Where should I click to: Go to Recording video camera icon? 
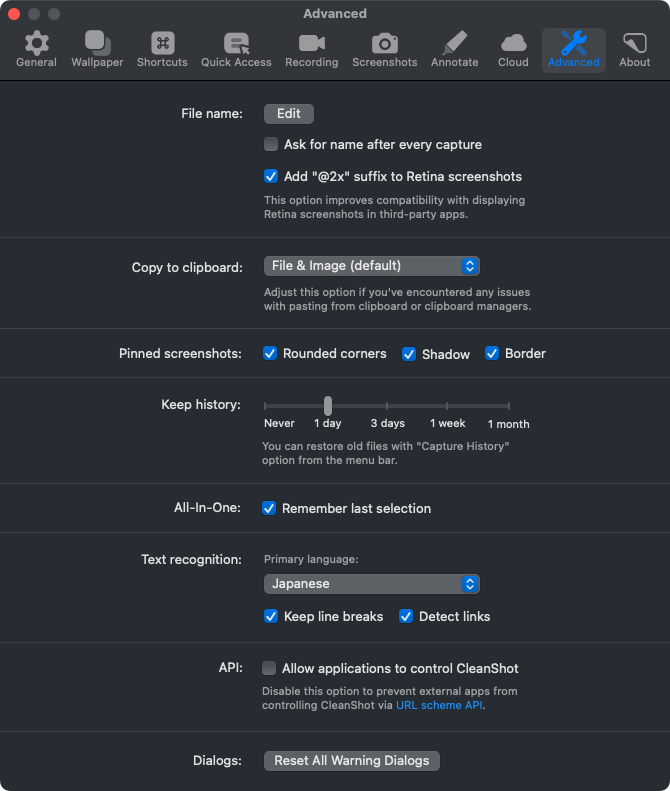[311, 43]
